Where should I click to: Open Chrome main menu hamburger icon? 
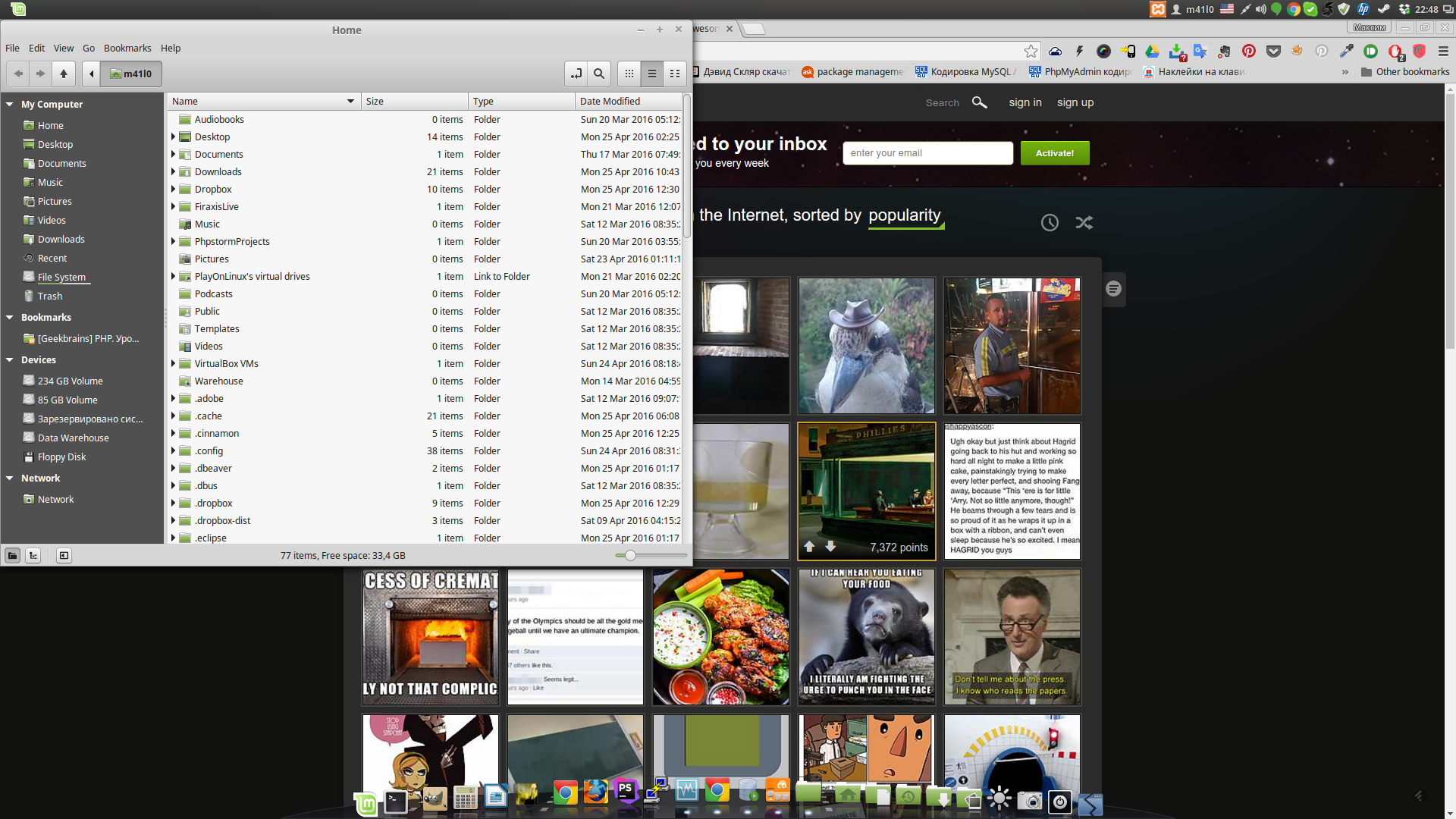pos(1443,52)
